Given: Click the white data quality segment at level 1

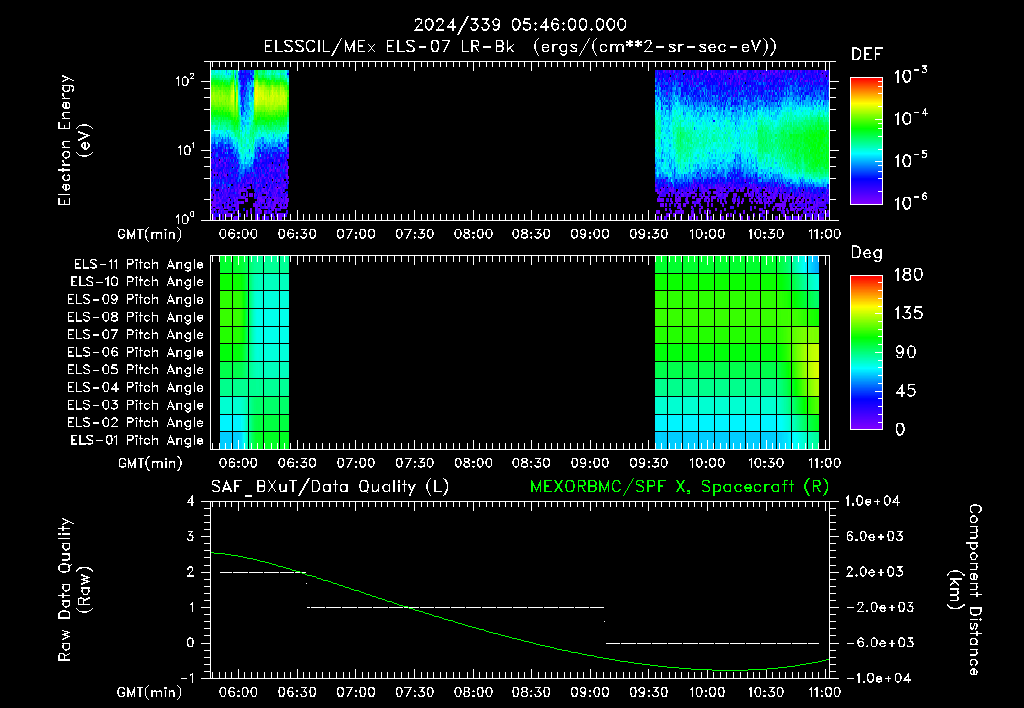Looking at the screenshot, I should pyautogui.click(x=455, y=607).
